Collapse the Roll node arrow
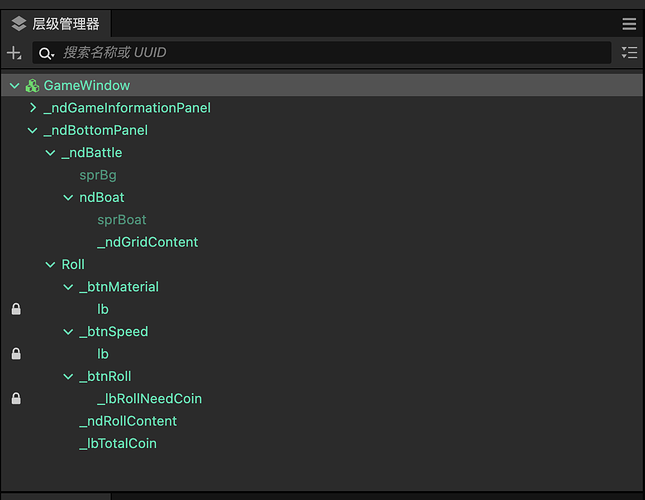The image size is (645, 500). click(51, 265)
